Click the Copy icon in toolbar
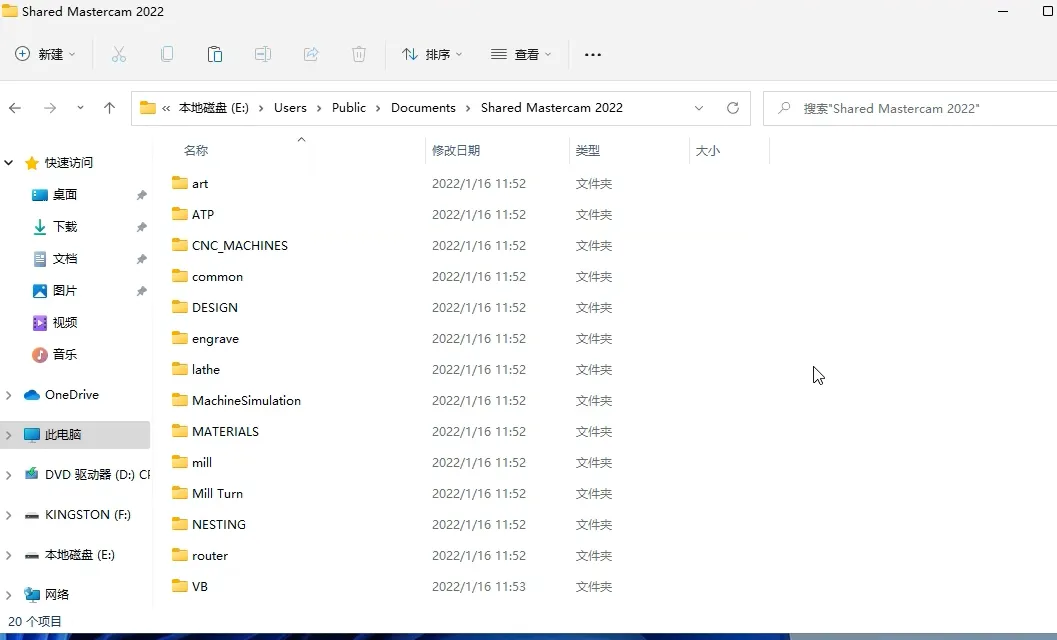Viewport: 1057px width, 640px height. [167, 55]
